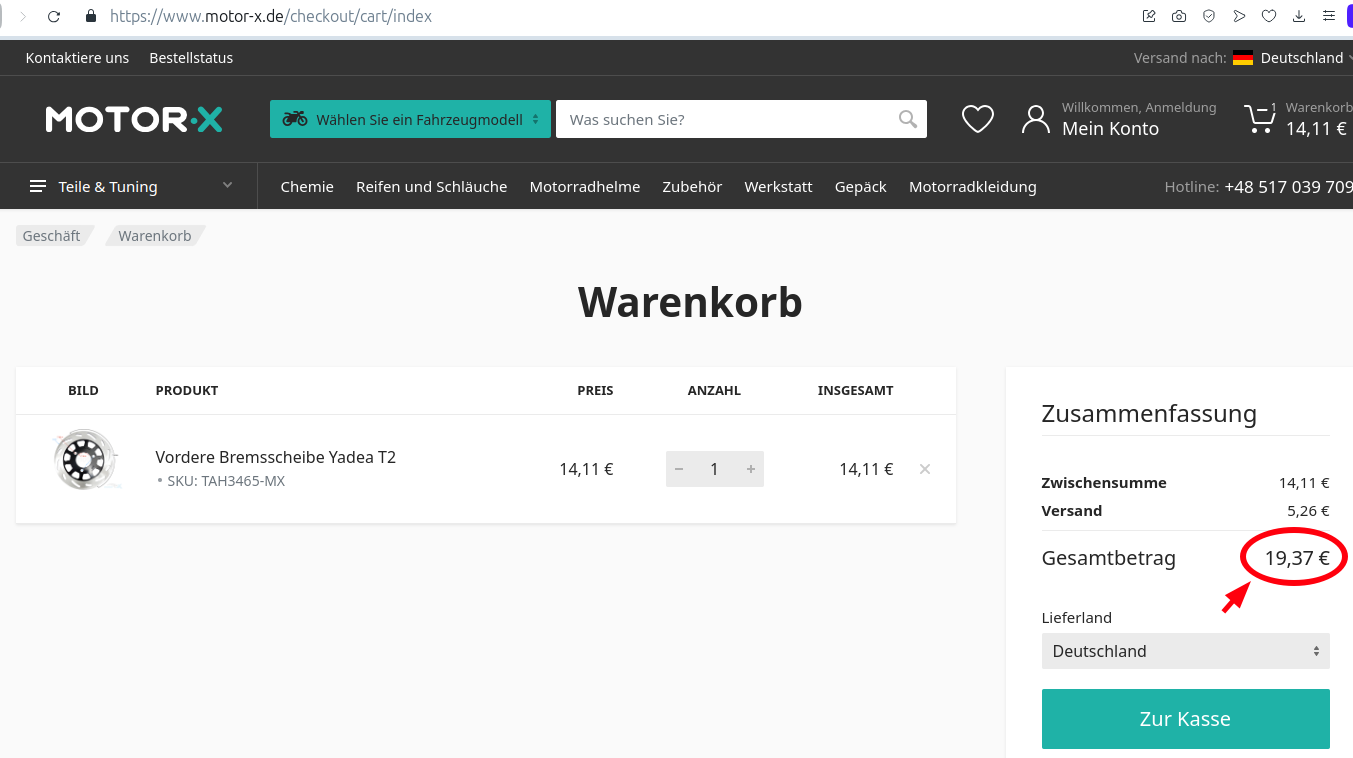Image resolution: width=1353 pixels, height=758 pixels.
Task: Decrease quantity with minus button
Action: coord(680,469)
